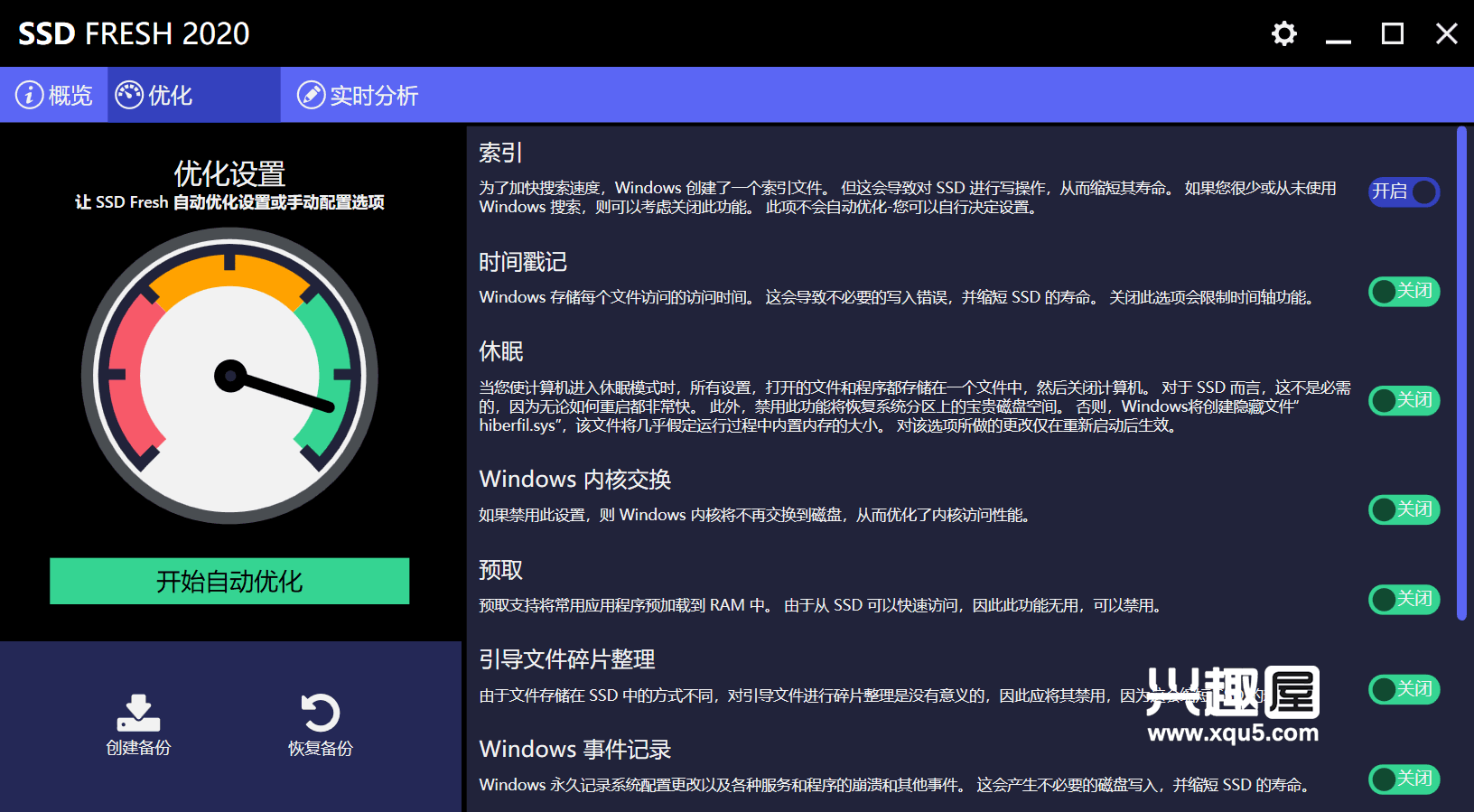Click the optimization gauge dial

click(229, 376)
